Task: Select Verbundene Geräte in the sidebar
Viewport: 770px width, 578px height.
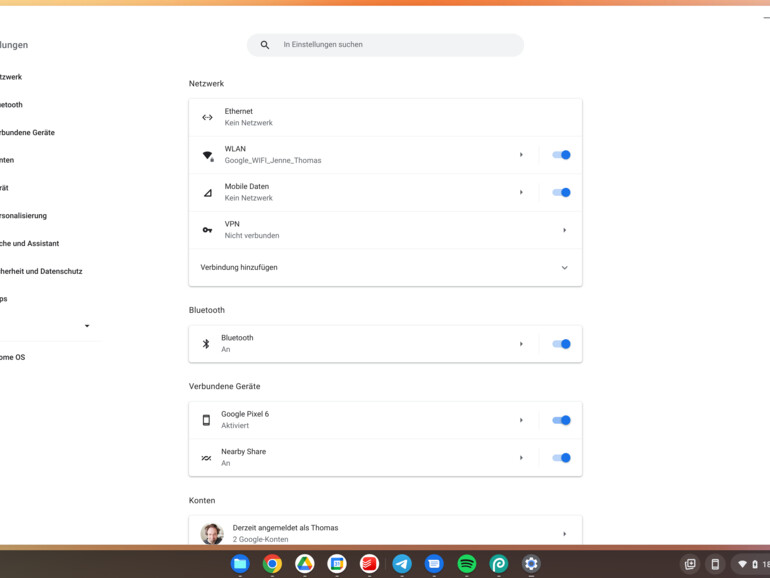Action: coord(28,133)
